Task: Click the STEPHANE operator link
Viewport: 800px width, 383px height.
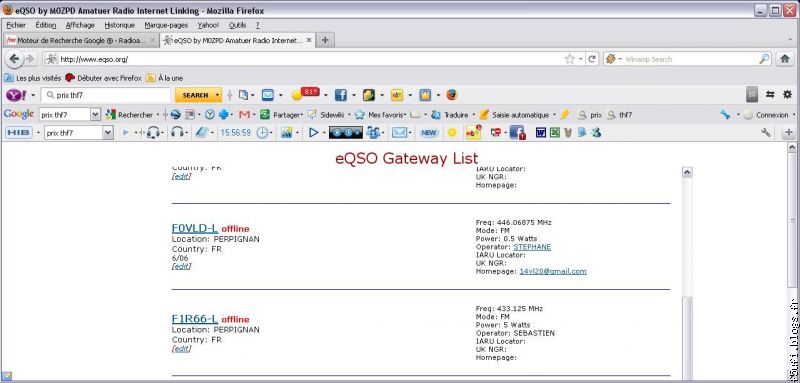Action: tap(532, 247)
